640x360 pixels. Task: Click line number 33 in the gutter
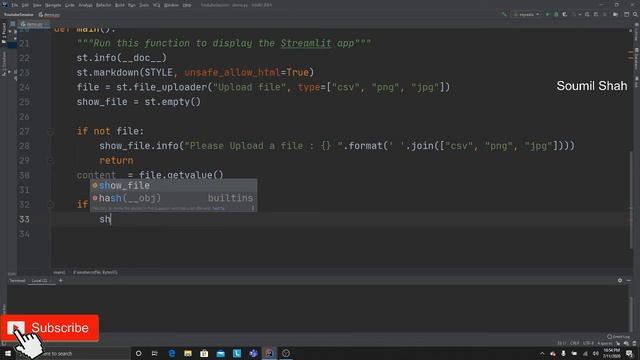click(24, 219)
